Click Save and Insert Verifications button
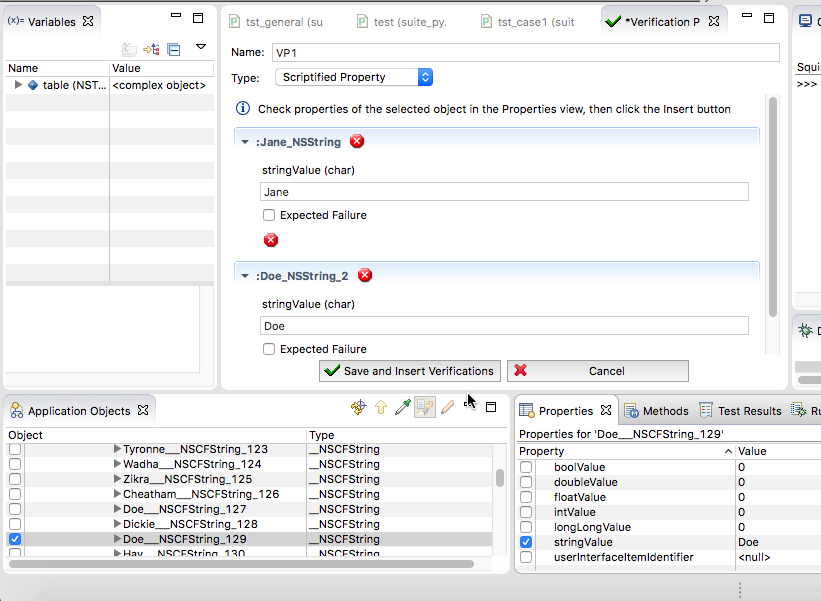Image resolution: width=821 pixels, height=601 pixels. tap(409, 371)
